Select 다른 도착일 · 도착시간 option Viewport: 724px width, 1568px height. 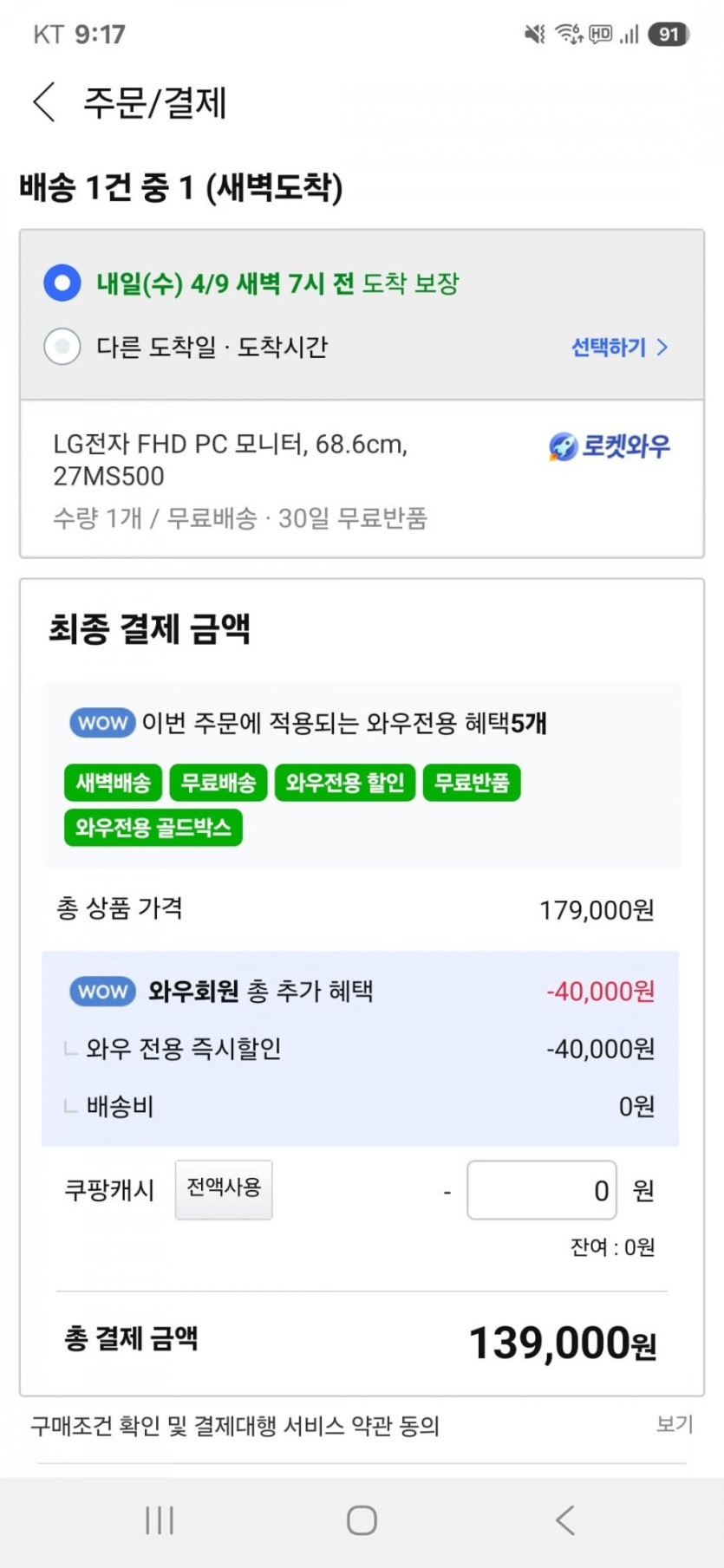62,346
